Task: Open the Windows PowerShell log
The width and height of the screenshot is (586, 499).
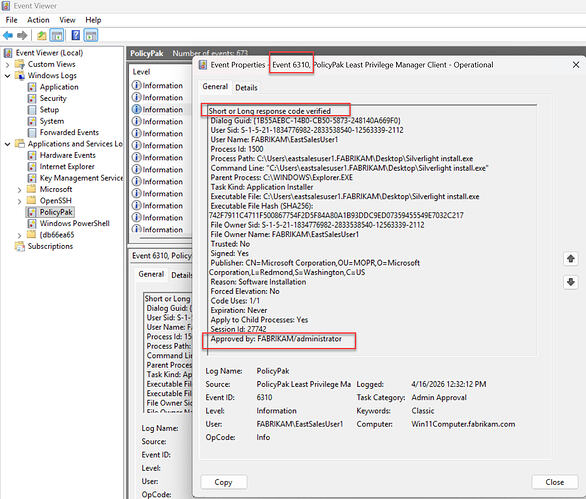Action: pyautogui.click(x=74, y=224)
